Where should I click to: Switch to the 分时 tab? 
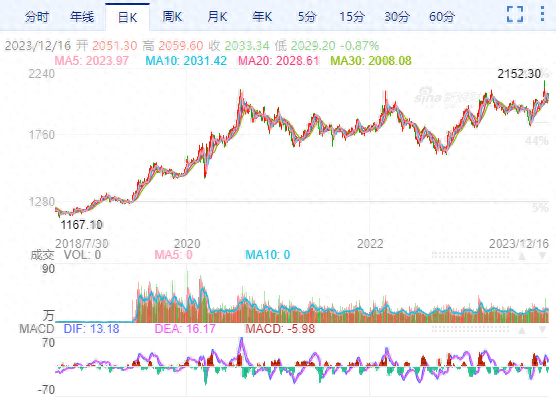tap(37, 17)
